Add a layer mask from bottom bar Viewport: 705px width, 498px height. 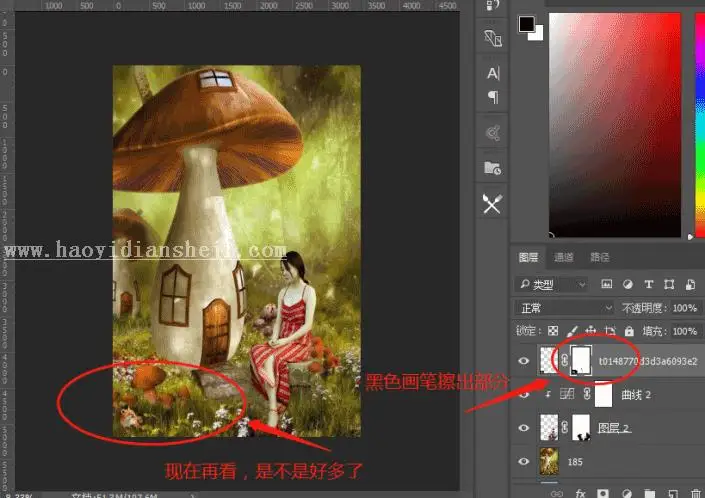[603, 493]
